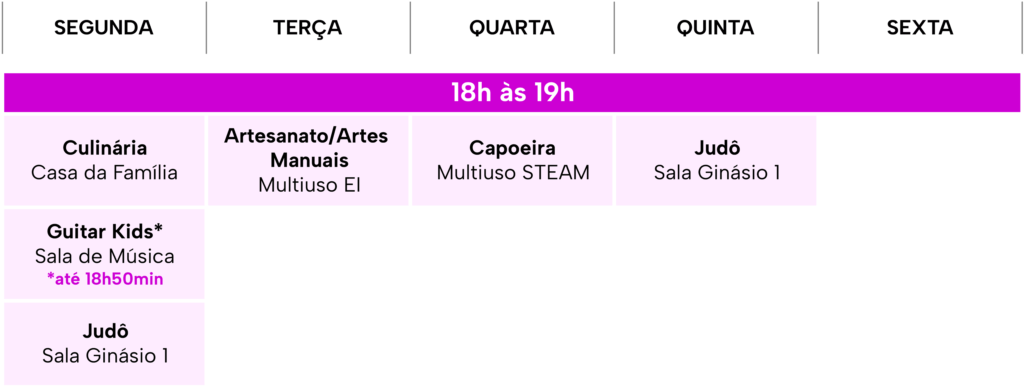
Task: Open the Culinária activity card
Action: tap(104, 161)
